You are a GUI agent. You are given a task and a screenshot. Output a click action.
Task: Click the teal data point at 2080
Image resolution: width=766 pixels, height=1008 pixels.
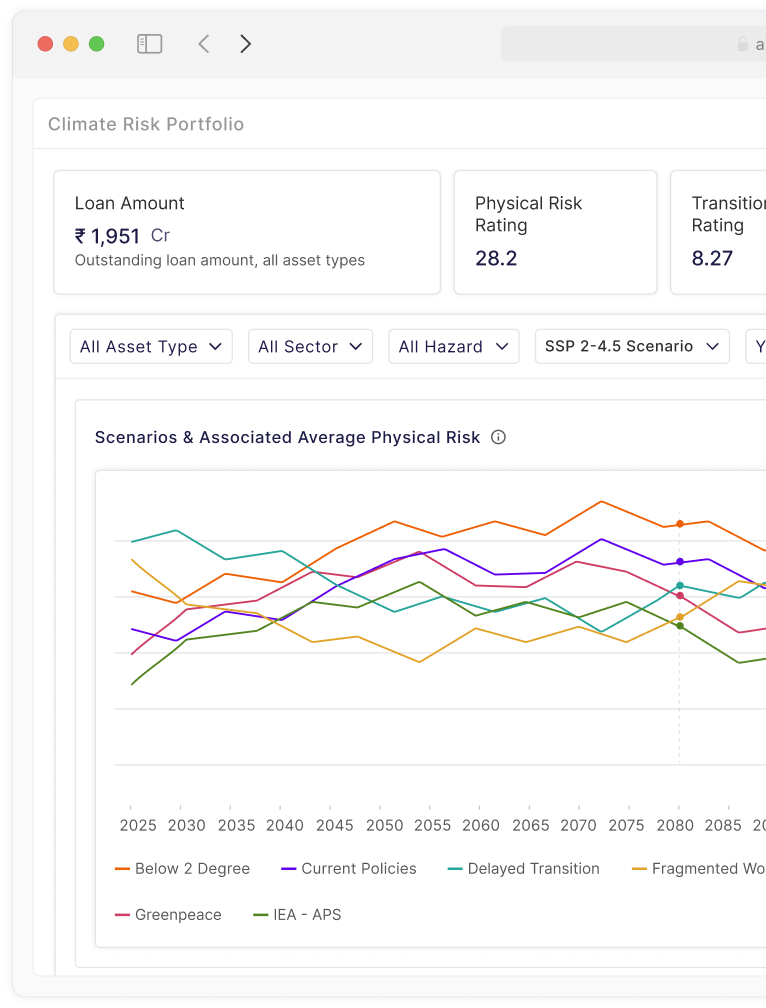(x=680, y=586)
